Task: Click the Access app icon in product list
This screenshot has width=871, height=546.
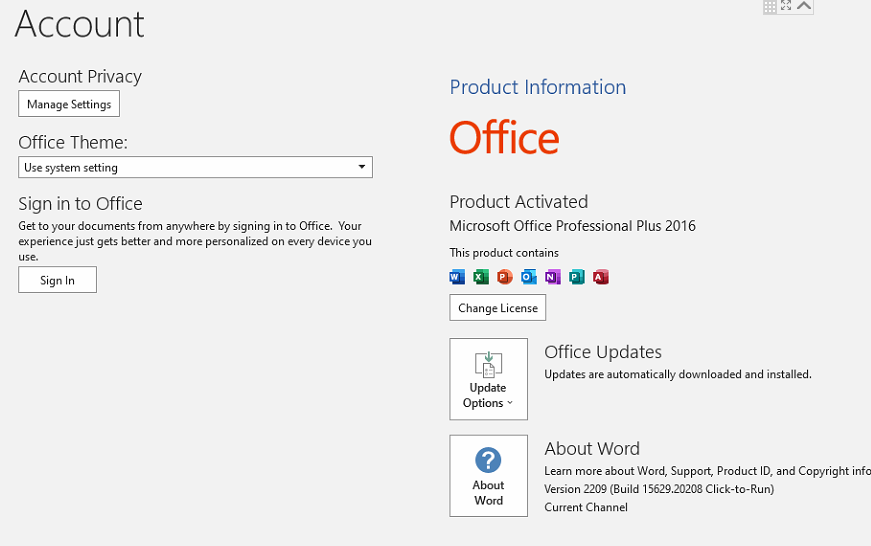Action: (600, 277)
